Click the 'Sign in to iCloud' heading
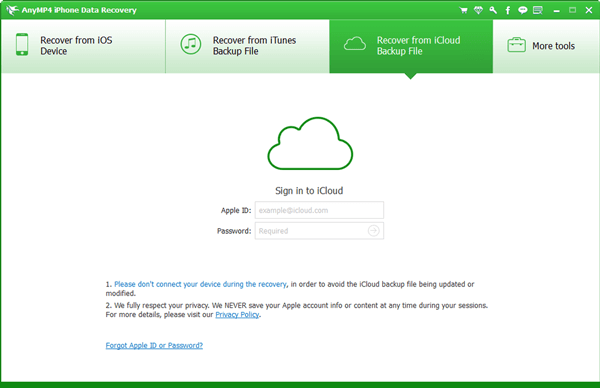 pos(309,191)
